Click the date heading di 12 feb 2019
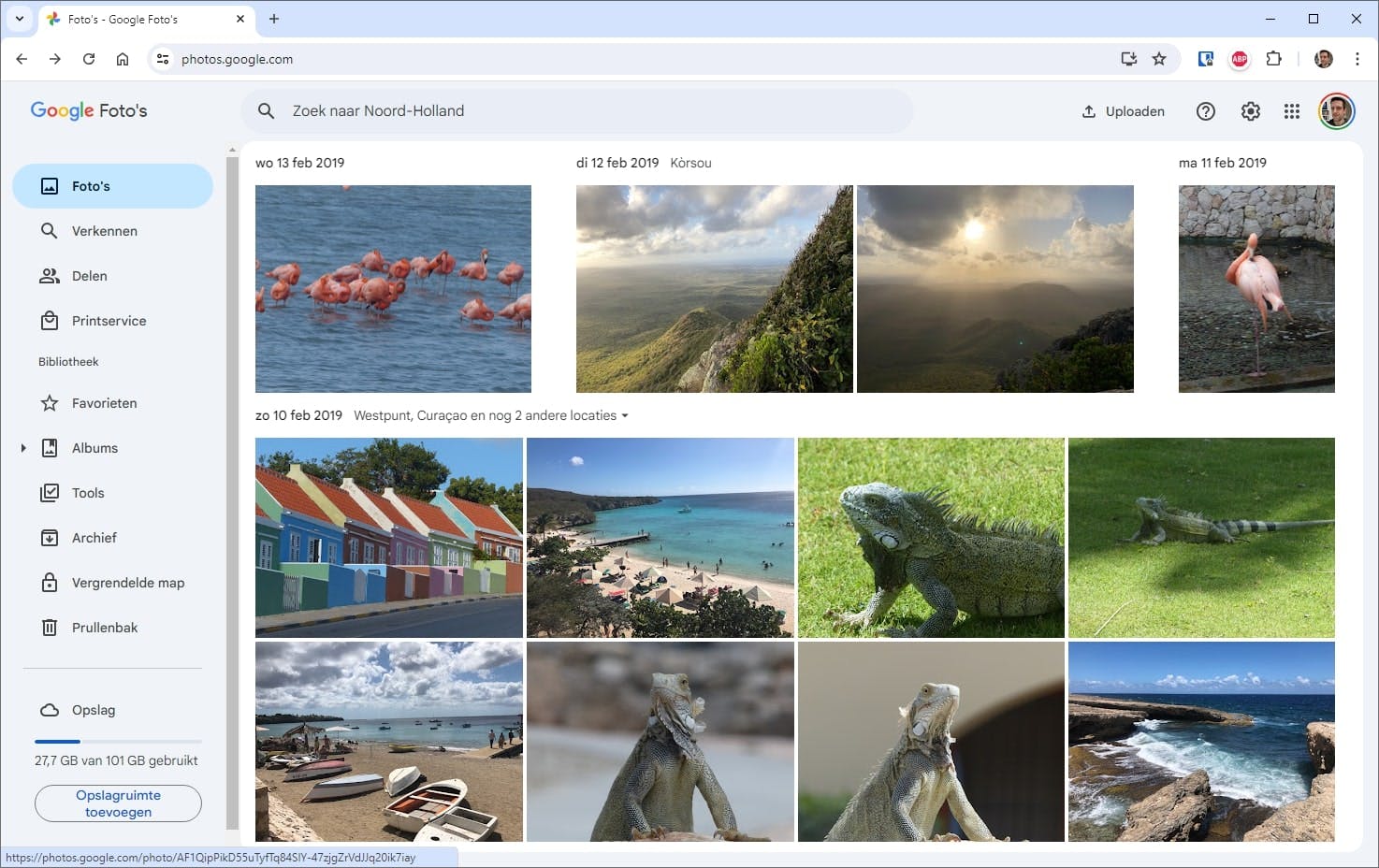The image size is (1379, 868). click(617, 163)
